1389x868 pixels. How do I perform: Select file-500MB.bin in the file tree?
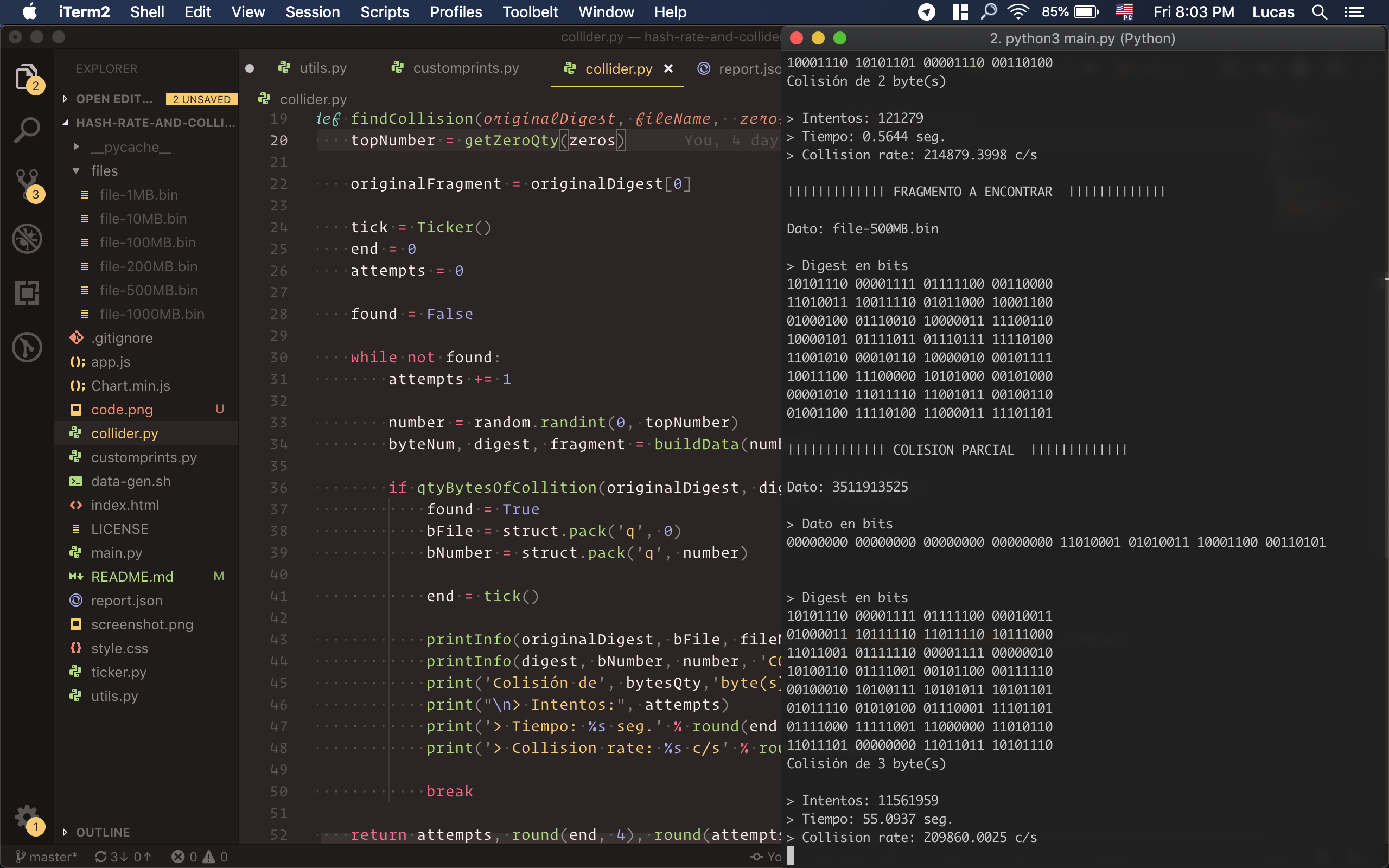[148, 290]
